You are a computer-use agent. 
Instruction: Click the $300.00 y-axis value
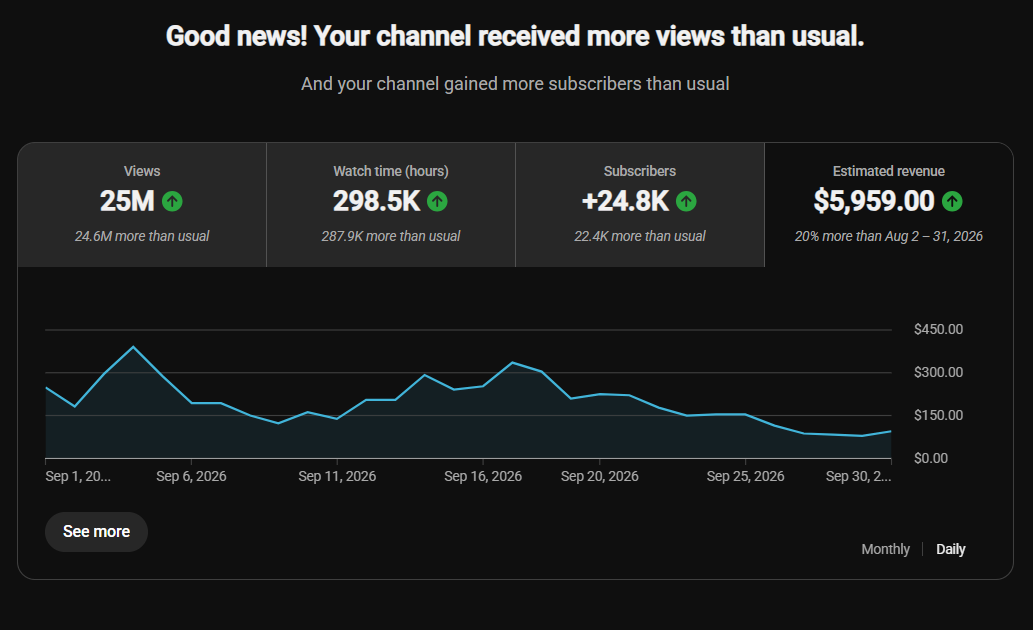(938, 372)
